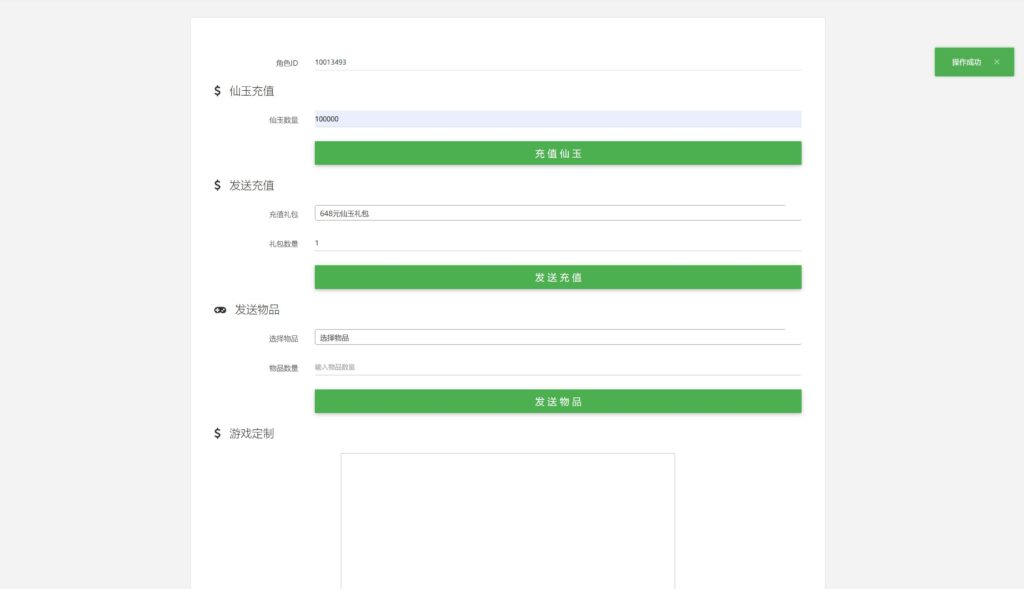Click the 发送物品 section heading
This screenshot has width=1024, height=589.
pyautogui.click(x=255, y=310)
